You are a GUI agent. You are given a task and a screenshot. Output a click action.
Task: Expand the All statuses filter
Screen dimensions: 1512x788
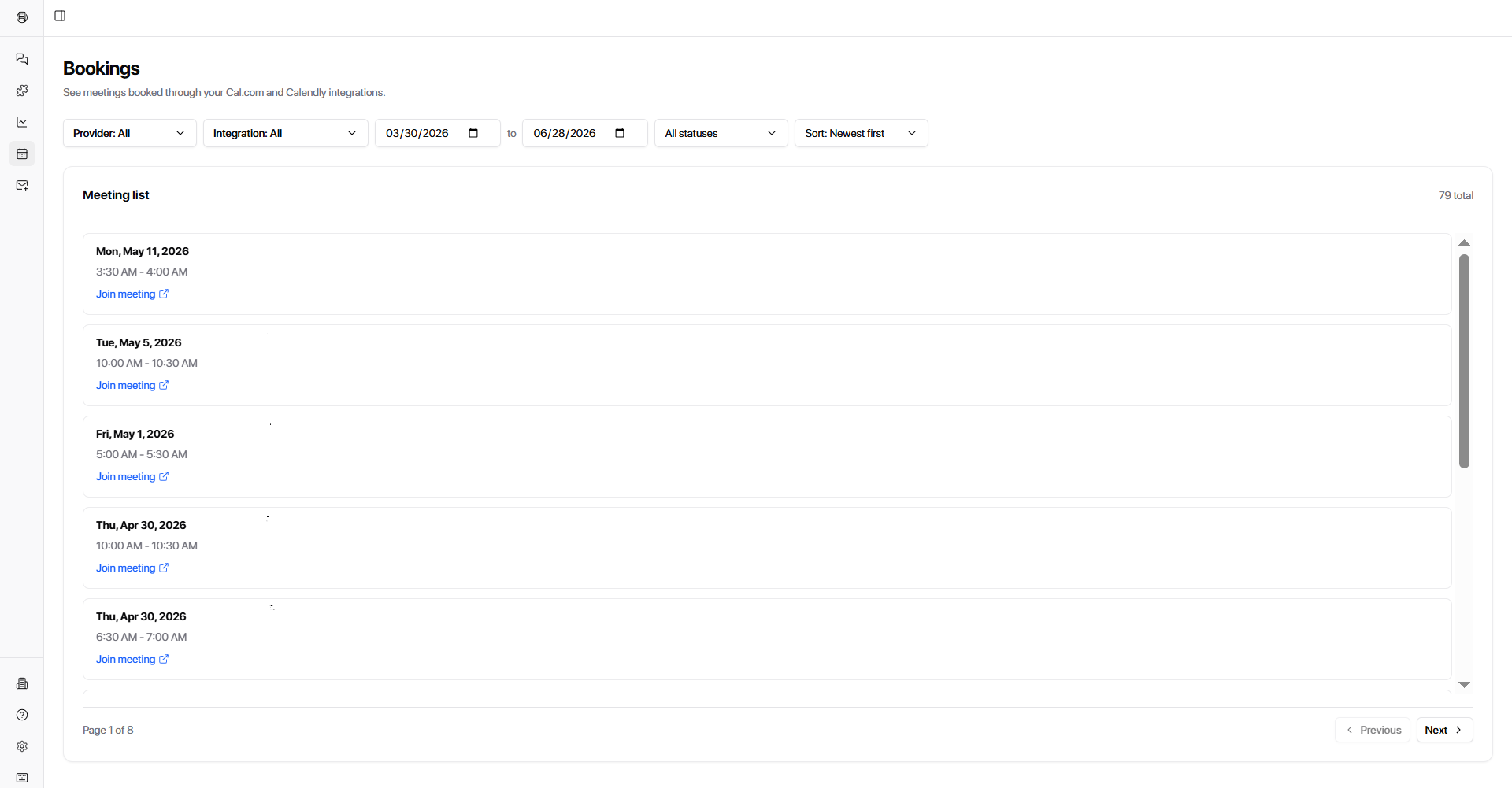(x=720, y=133)
